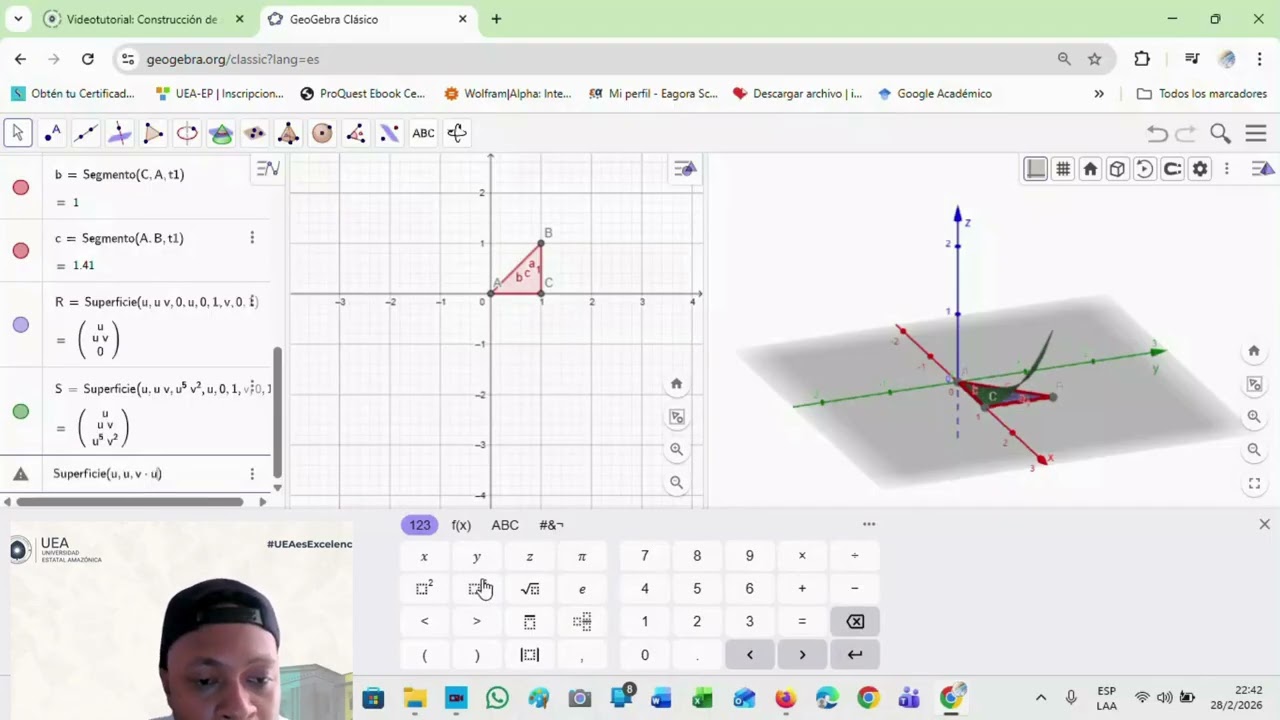Select the Move (arrow) tool
Viewport: 1280px width, 720px height.
17,133
